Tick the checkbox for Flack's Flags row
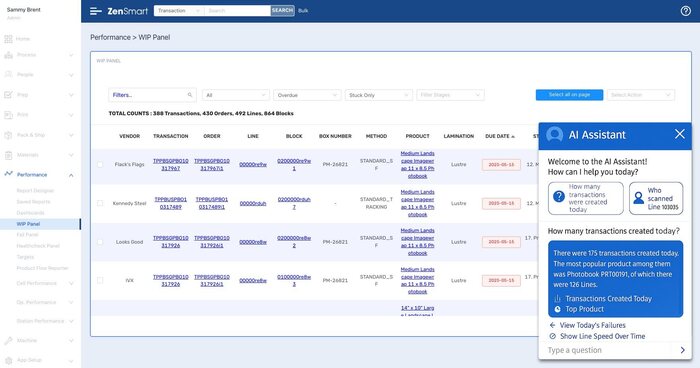This screenshot has height=368, width=700. pos(100,164)
